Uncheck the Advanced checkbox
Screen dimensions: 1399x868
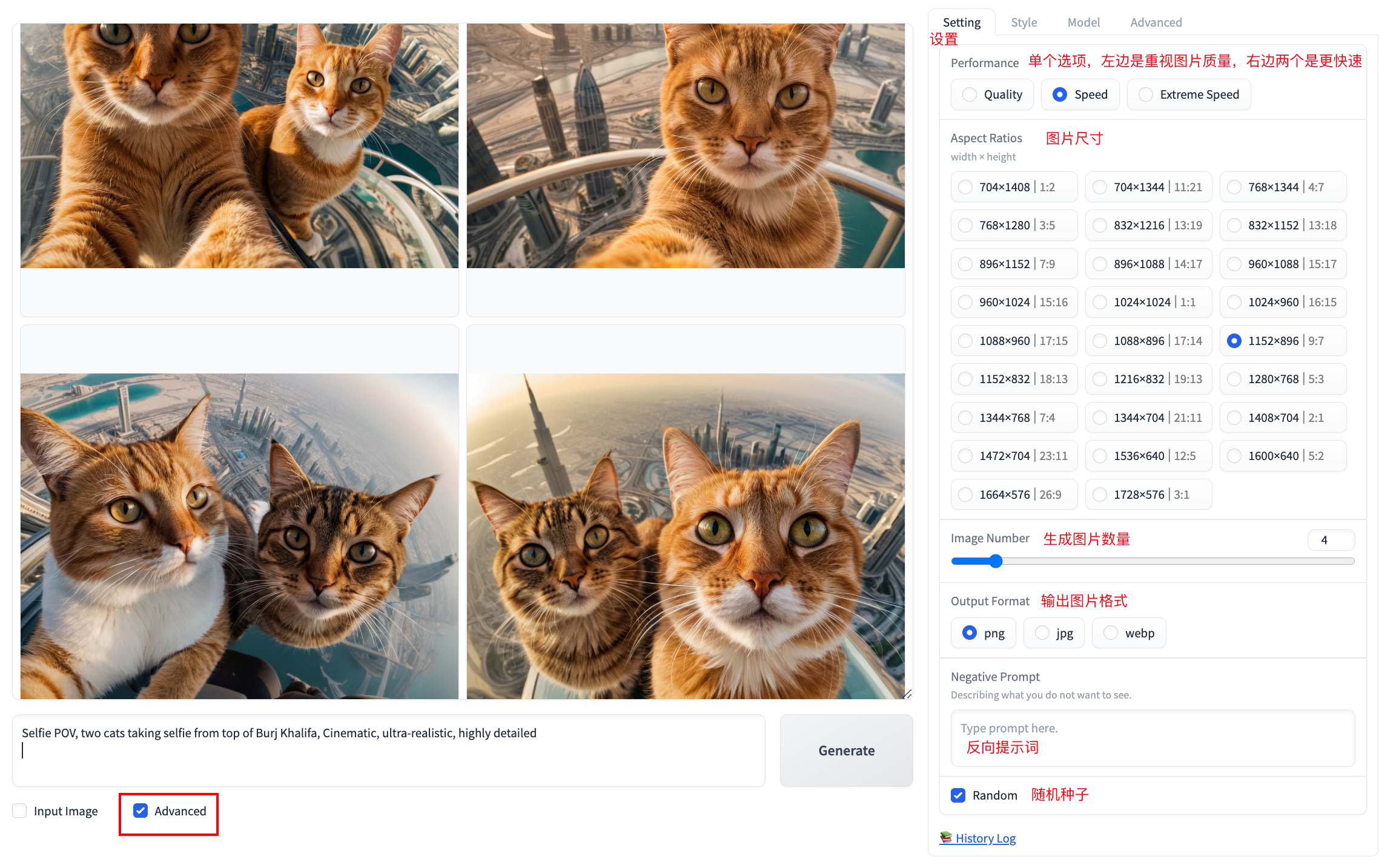[x=141, y=810]
